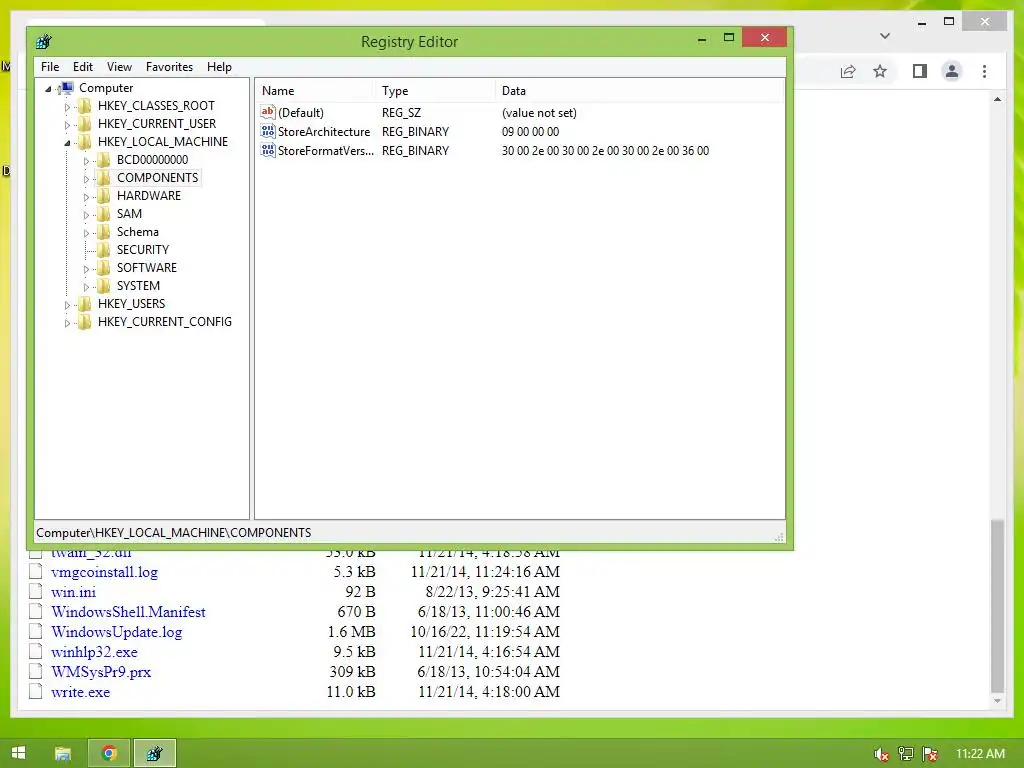Expand HKEY_USERS arrow

click(67, 304)
